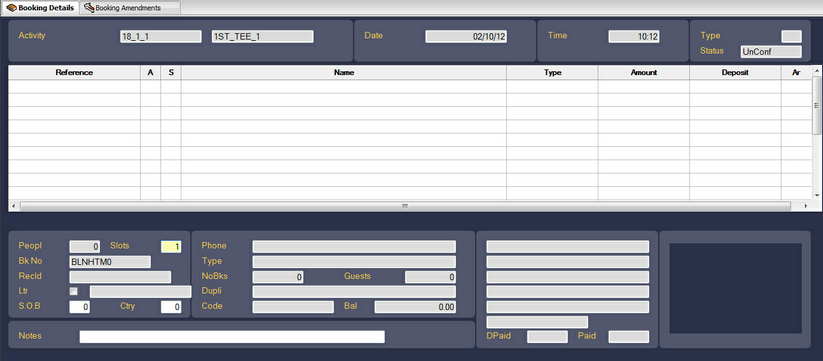Click the Ar column header at grid edge
Image resolution: width=823 pixels, height=361 pixels.
point(796,72)
